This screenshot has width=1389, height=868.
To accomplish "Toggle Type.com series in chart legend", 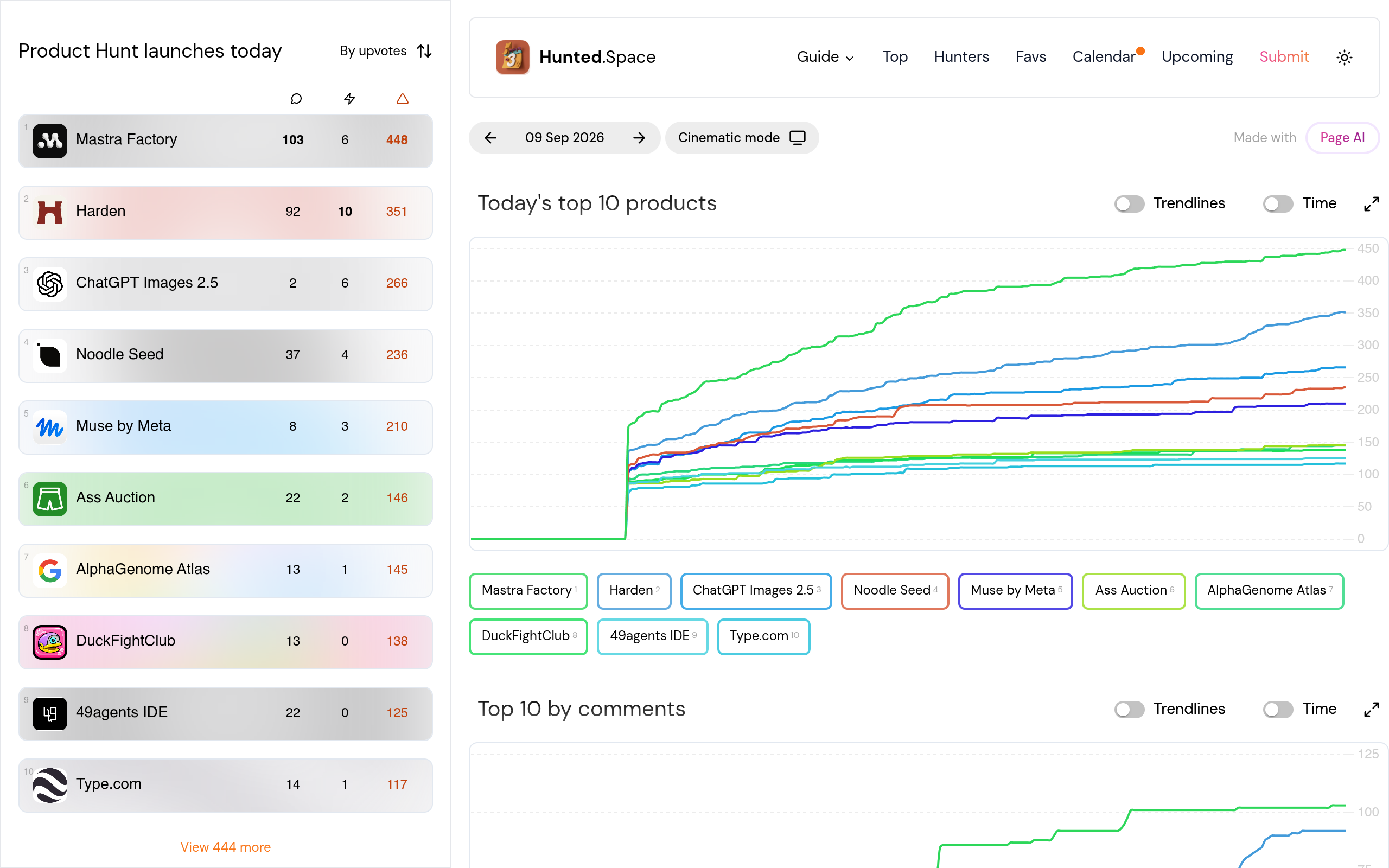I will (763, 637).
